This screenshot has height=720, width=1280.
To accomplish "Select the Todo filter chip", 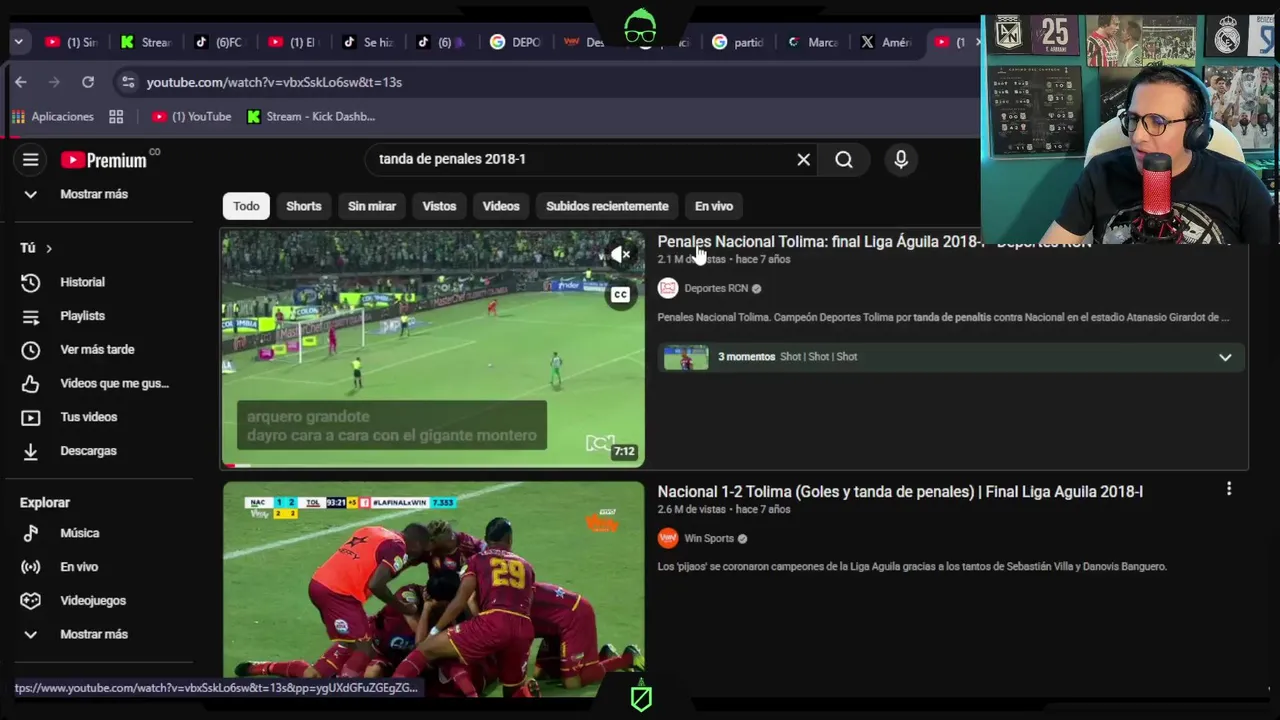I will (x=246, y=206).
